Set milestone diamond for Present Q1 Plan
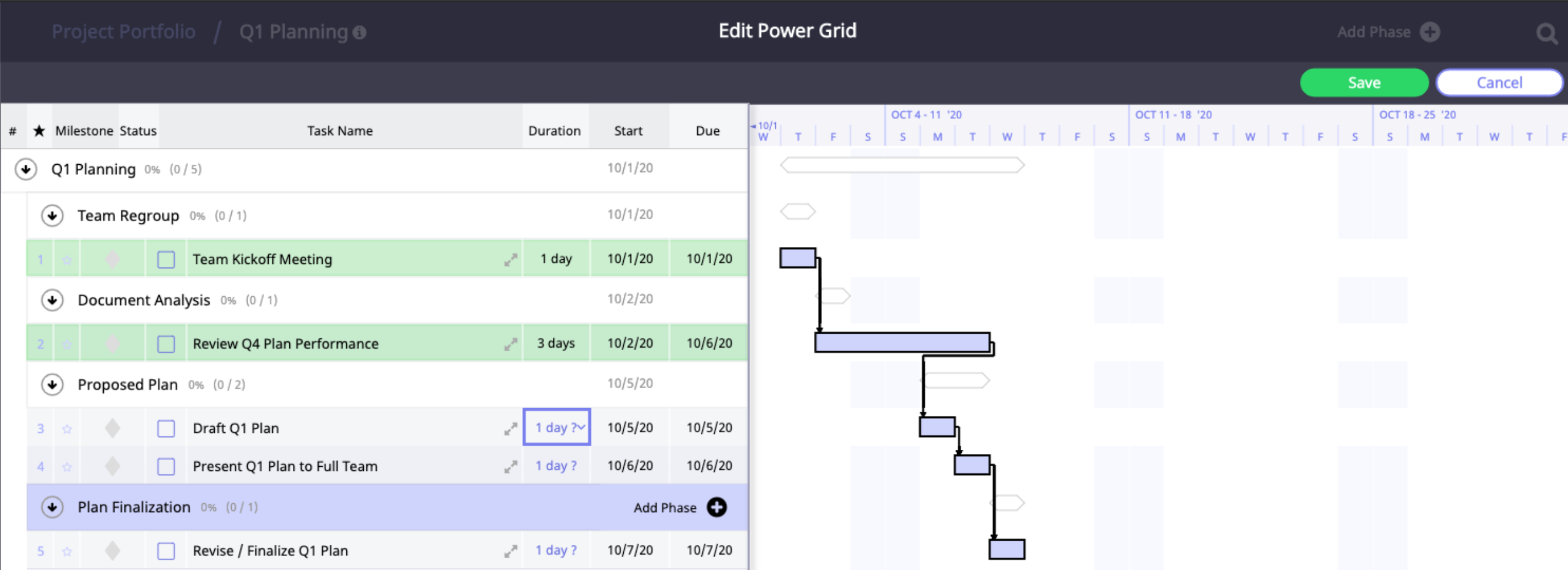The width and height of the screenshot is (1568, 570). (113, 467)
